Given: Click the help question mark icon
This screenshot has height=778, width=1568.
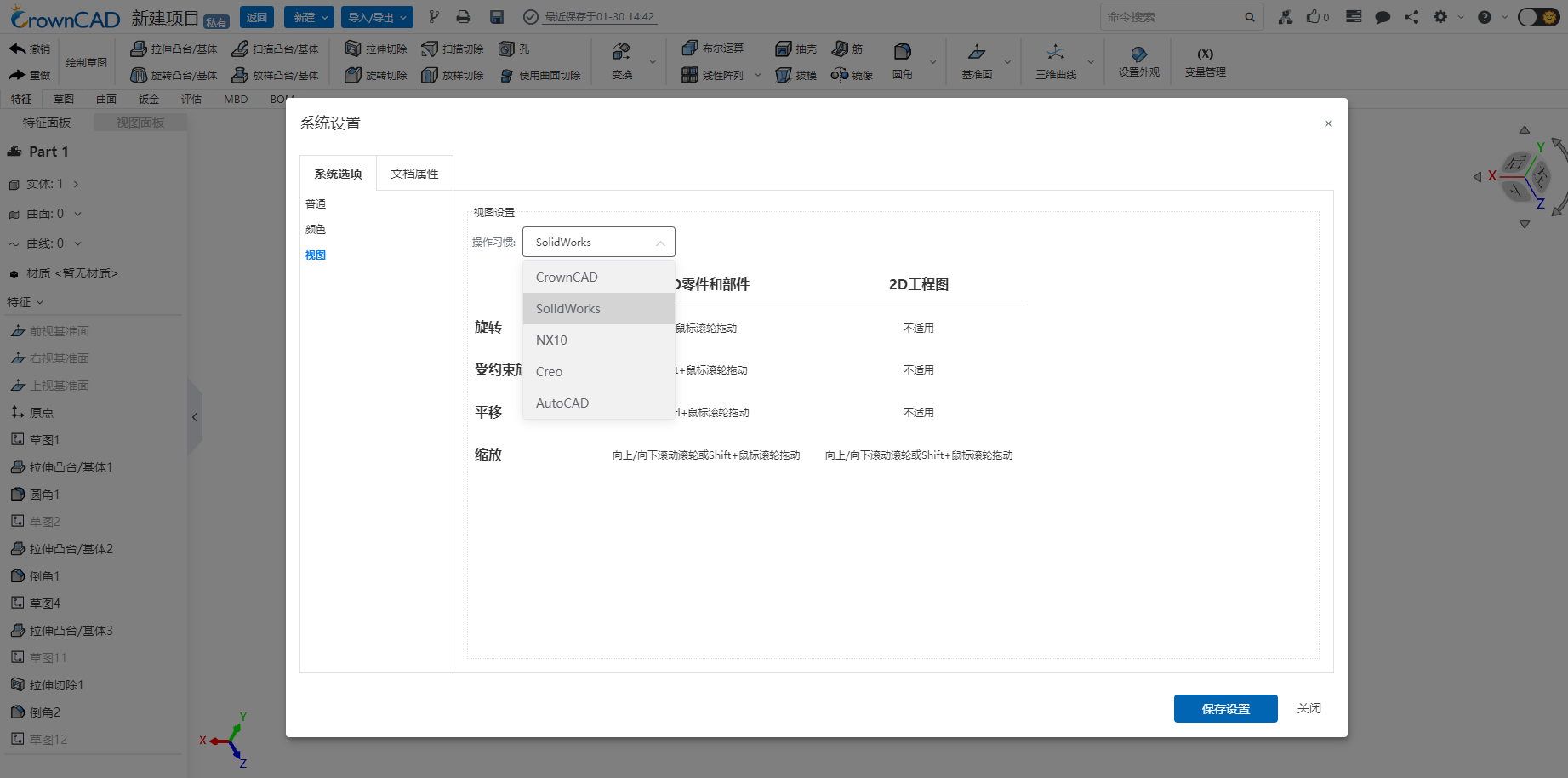Looking at the screenshot, I should tap(1485, 17).
